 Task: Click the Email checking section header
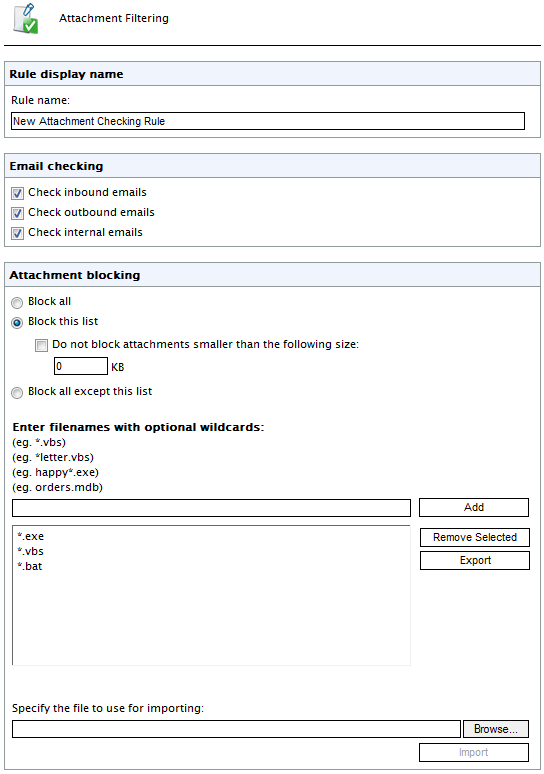pos(272,166)
